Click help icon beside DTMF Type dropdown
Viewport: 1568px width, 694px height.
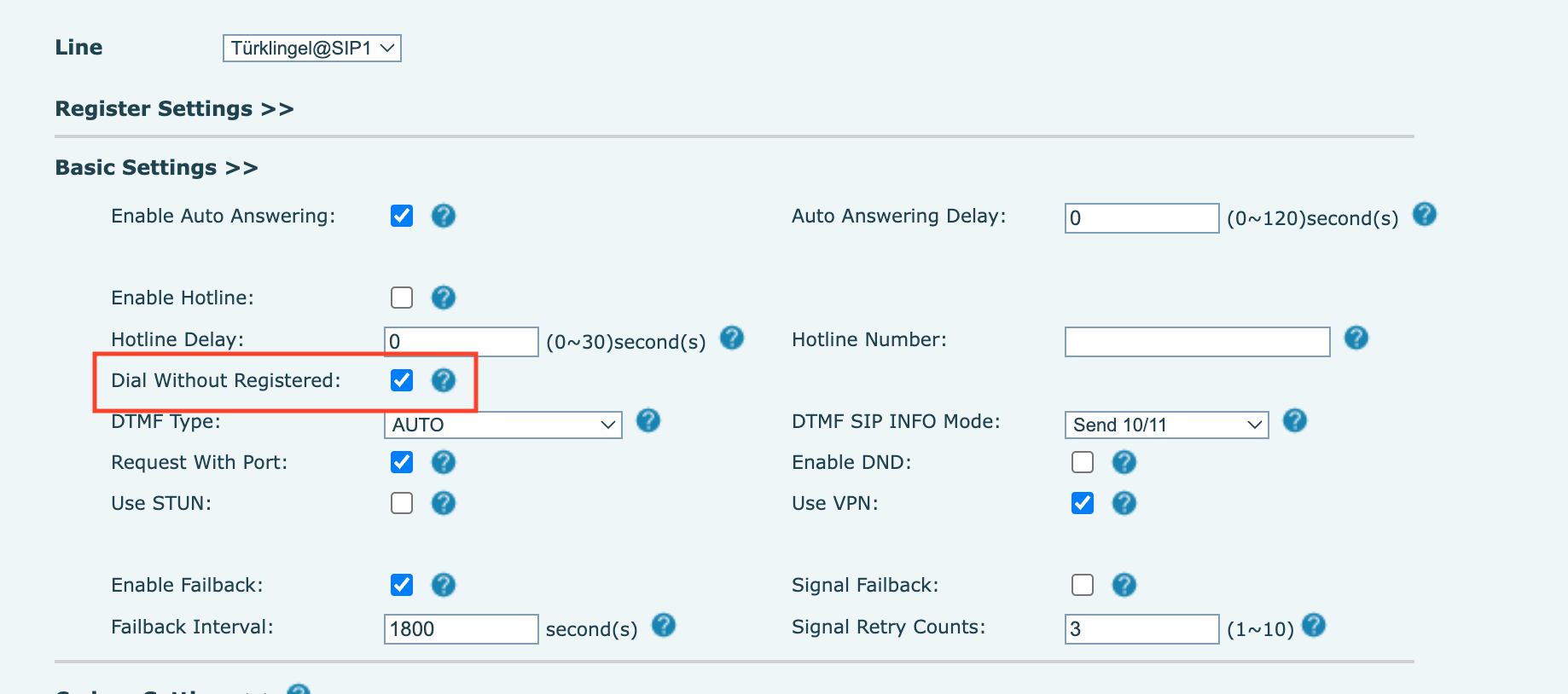click(x=648, y=420)
